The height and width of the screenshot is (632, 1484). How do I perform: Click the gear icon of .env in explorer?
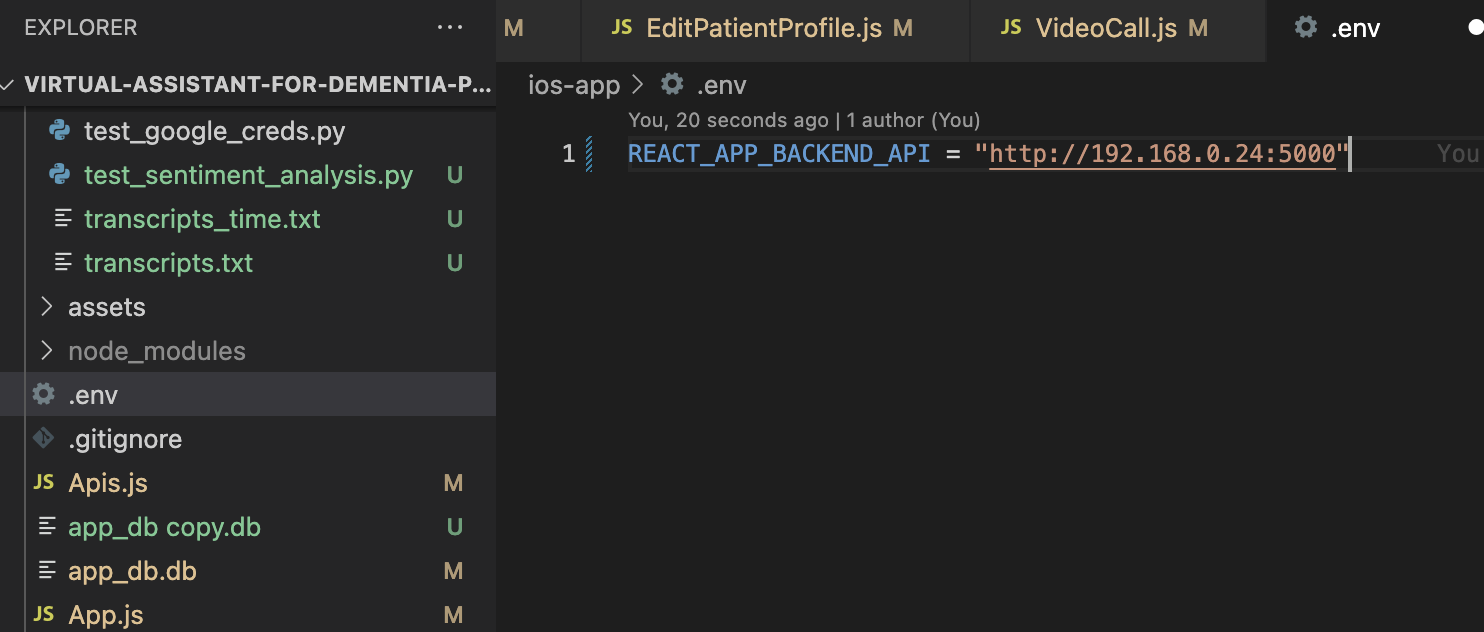point(44,395)
